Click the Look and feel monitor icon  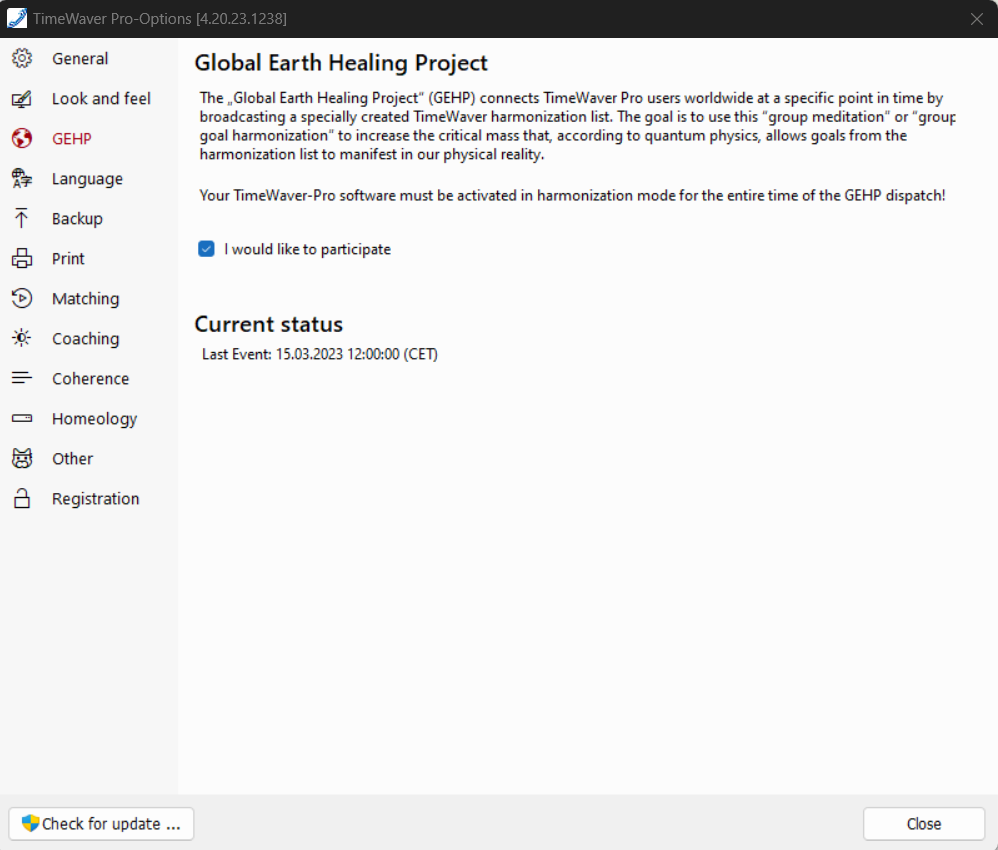point(22,99)
